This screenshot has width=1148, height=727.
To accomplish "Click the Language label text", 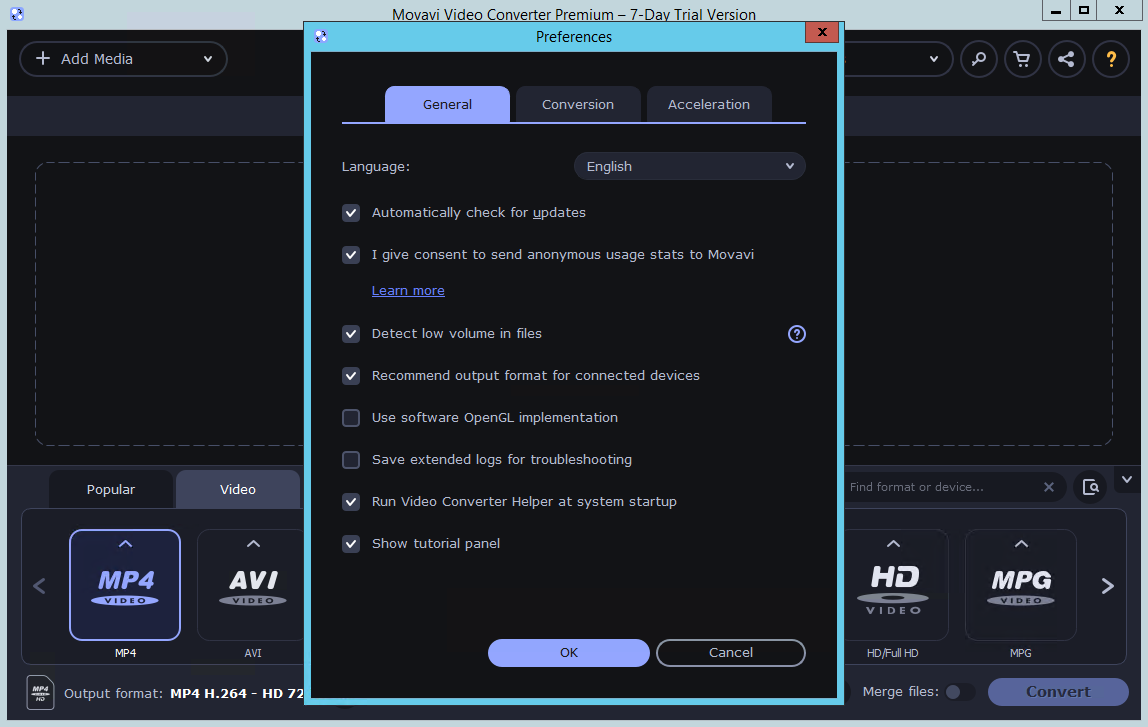I will pyautogui.click(x=376, y=167).
